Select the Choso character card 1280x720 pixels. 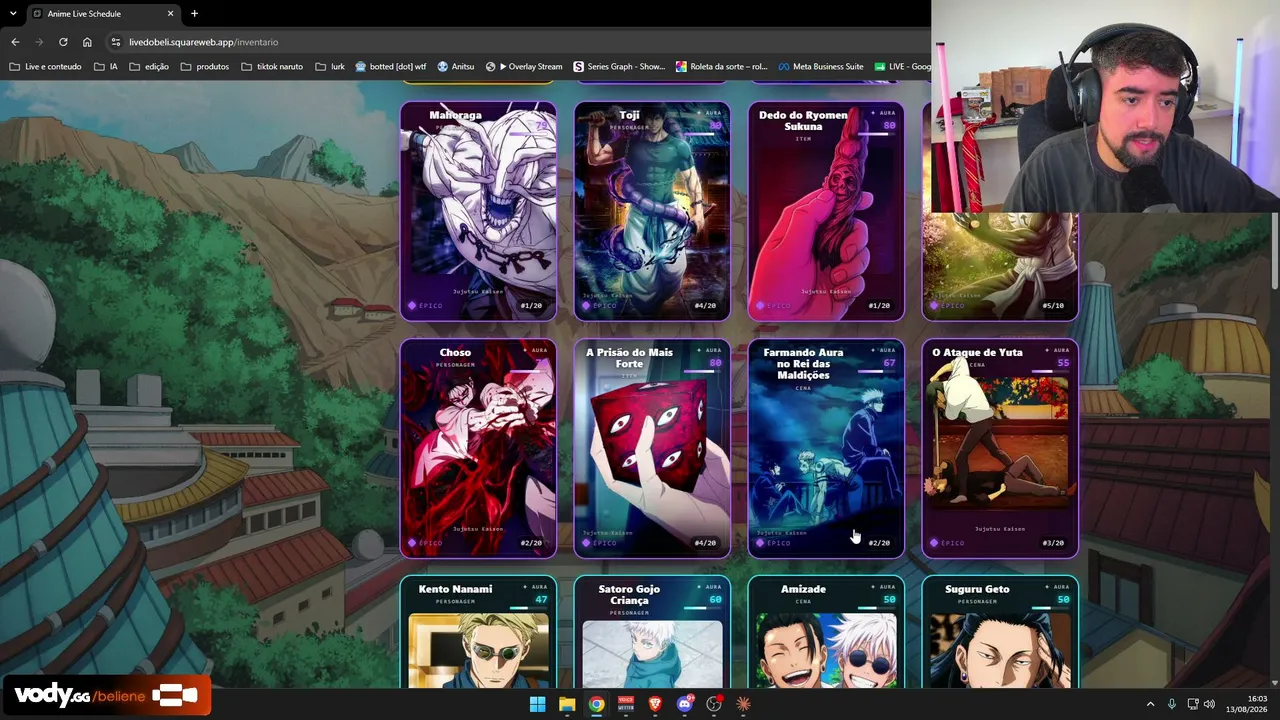(478, 448)
